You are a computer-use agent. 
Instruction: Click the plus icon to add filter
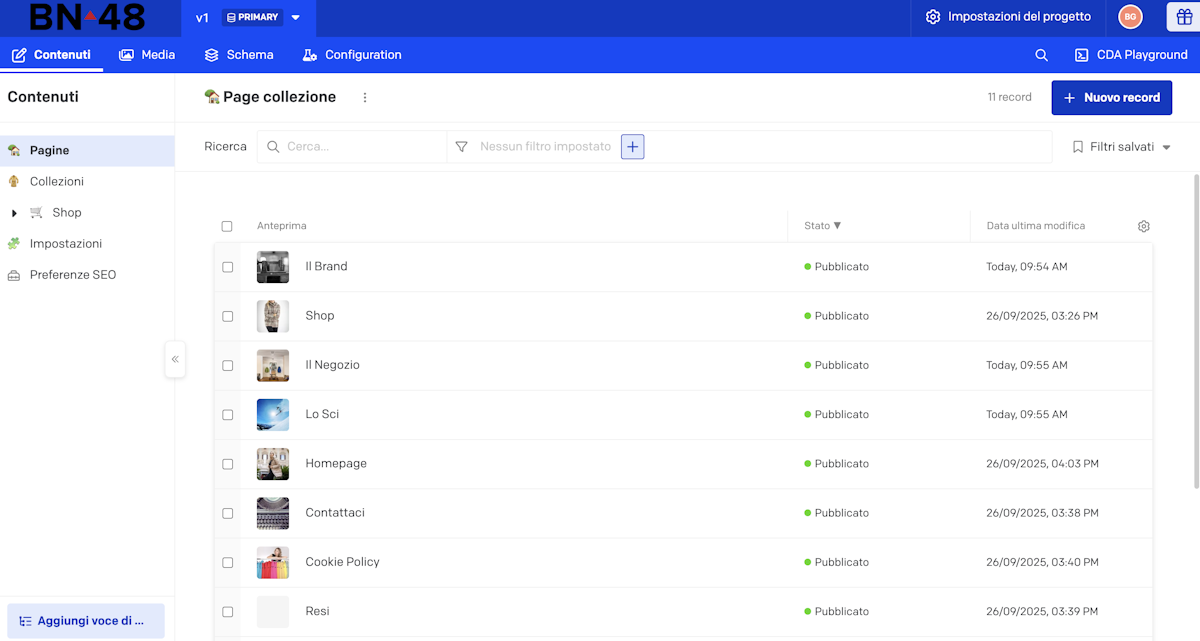(x=632, y=147)
